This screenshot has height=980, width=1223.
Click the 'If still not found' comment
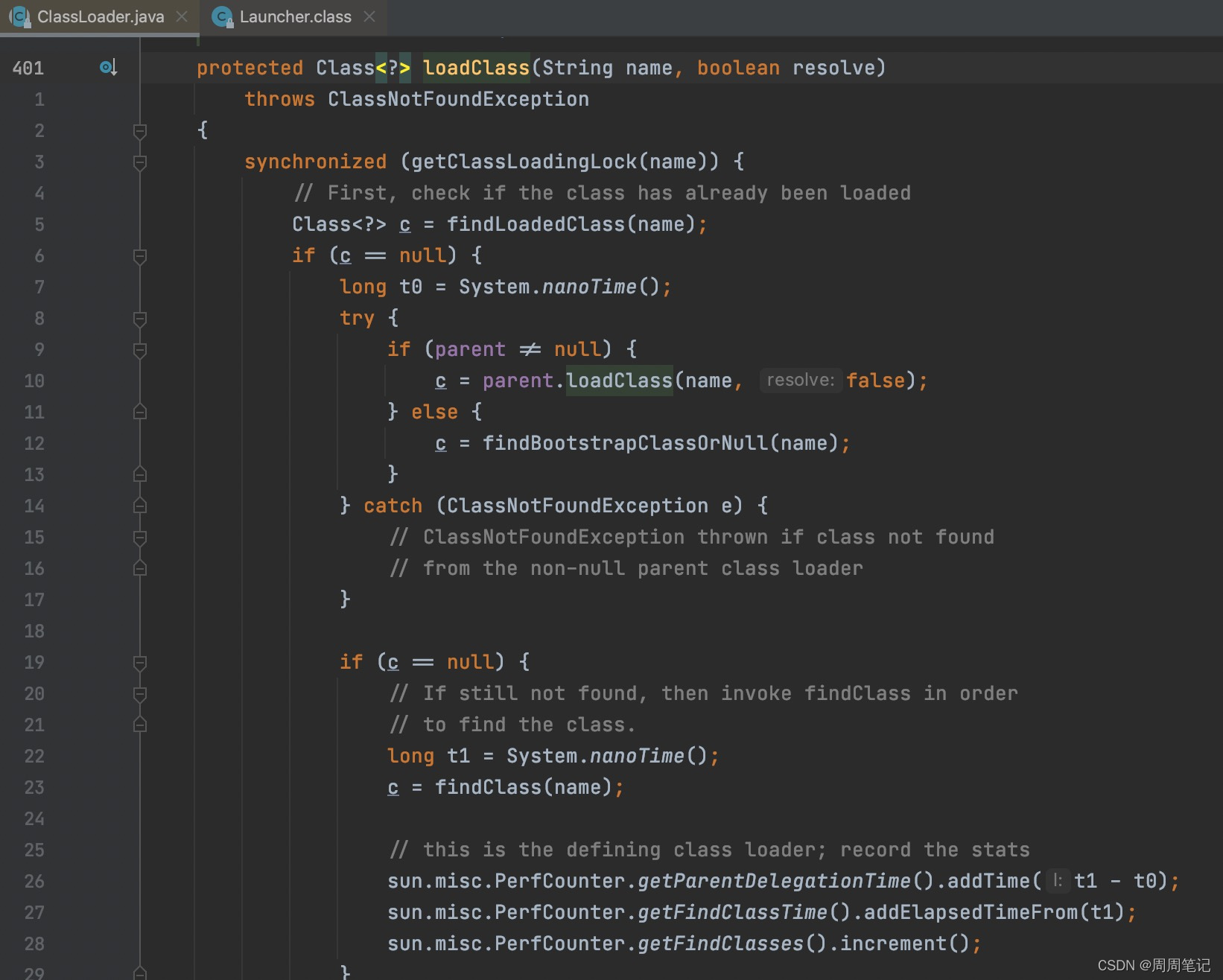point(703,693)
